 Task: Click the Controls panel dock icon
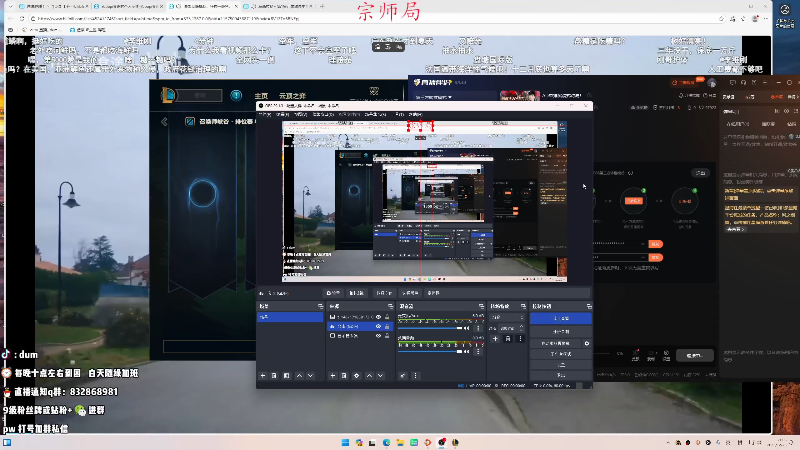click(x=589, y=306)
